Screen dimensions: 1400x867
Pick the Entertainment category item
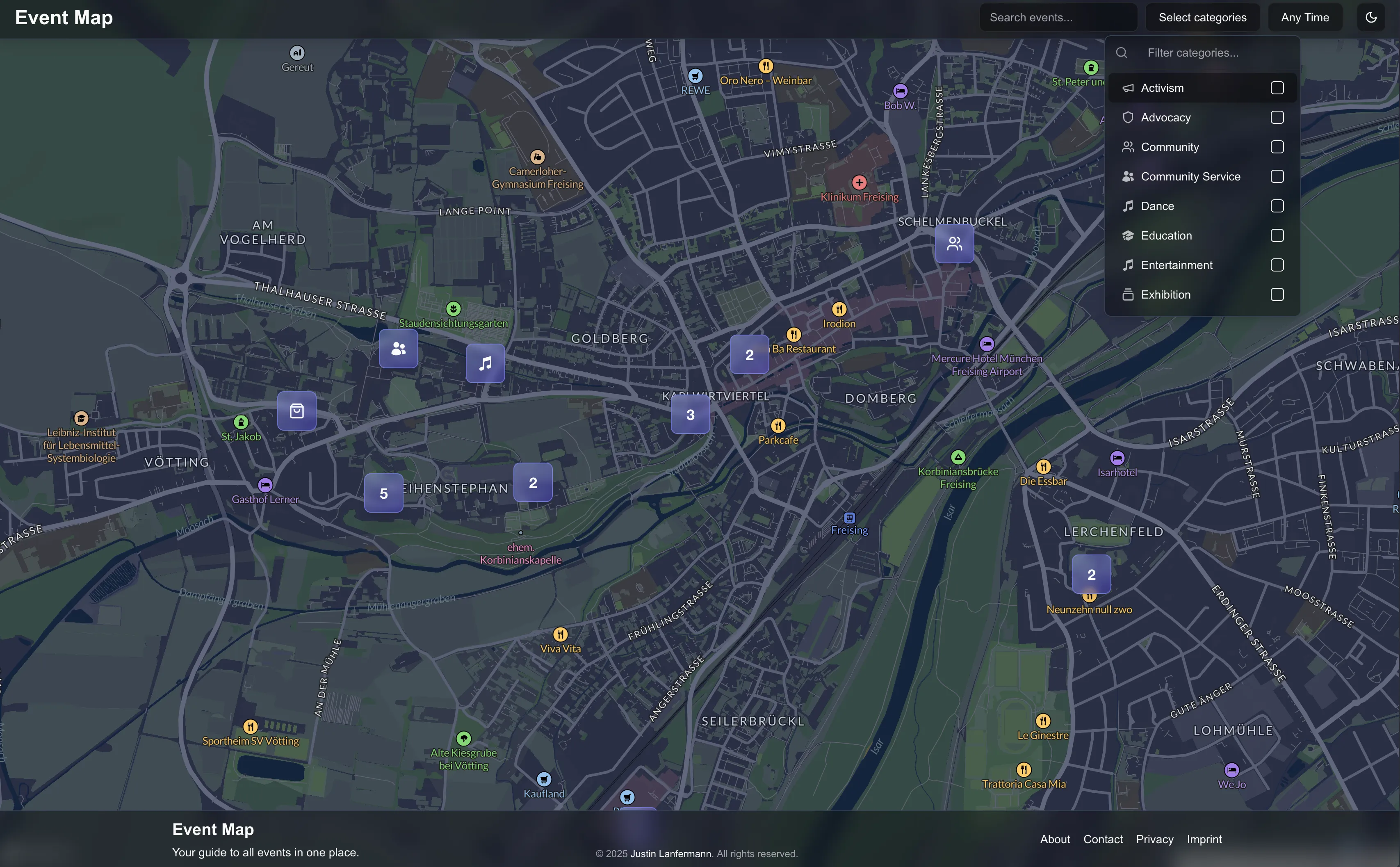coord(1177,265)
